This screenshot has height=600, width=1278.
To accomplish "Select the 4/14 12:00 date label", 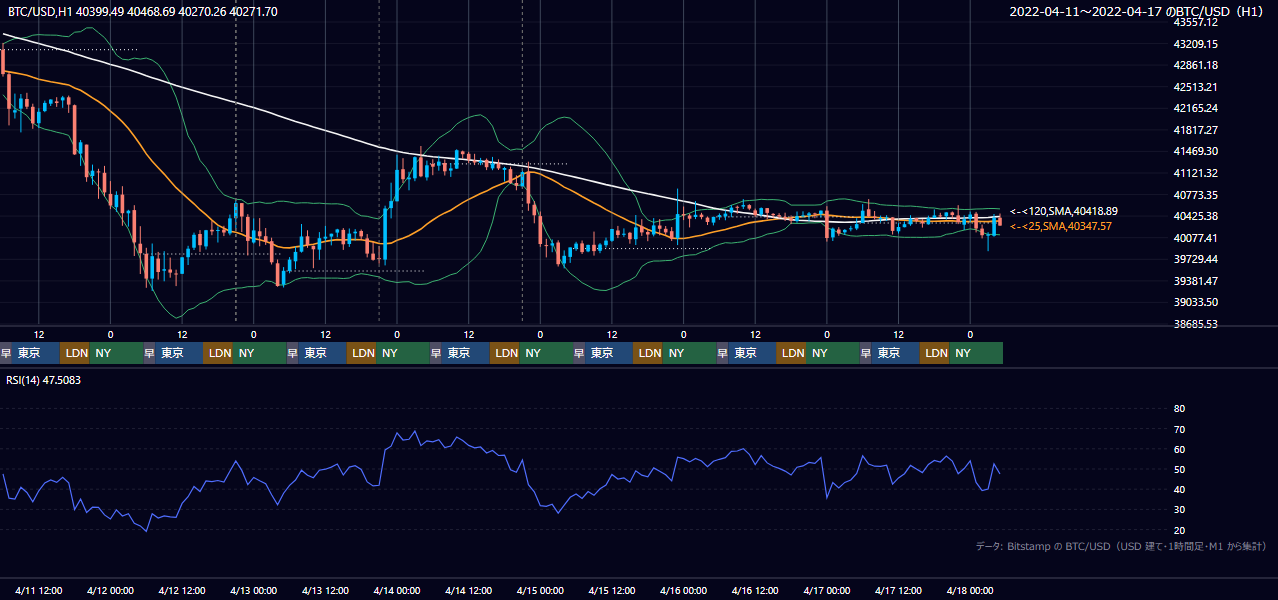I will [x=469, y=590].
